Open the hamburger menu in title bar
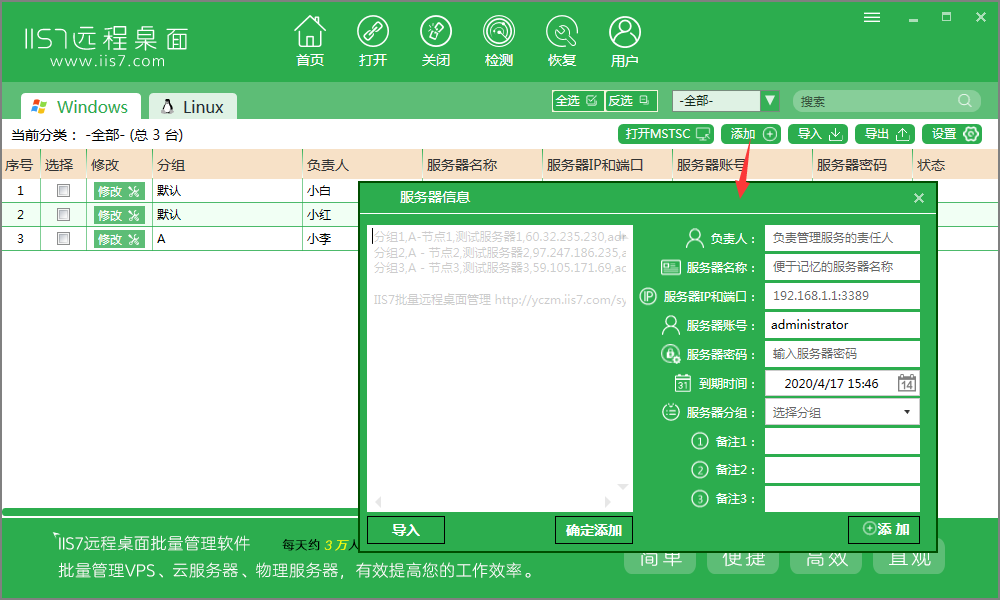The width and height of the screenshot is (1000, 600). 872,17
